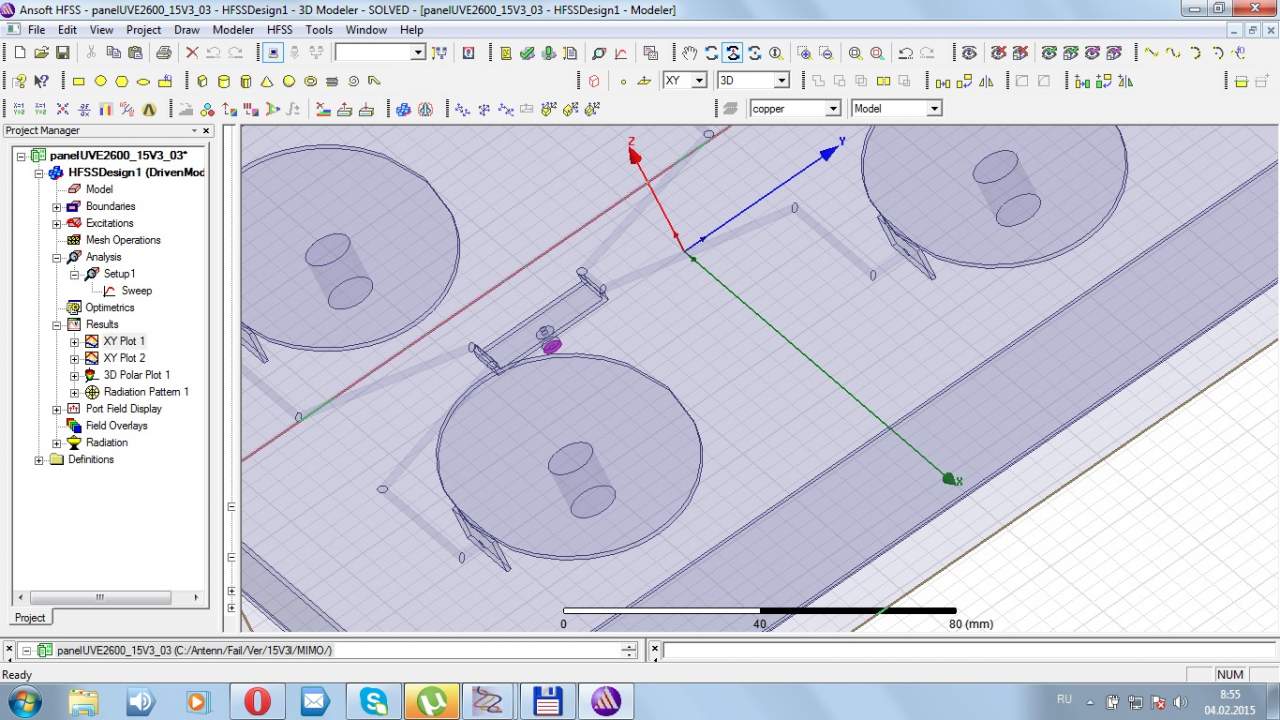
Task: Select the Draw rectangle tool
Action: [x=79, y=81]
